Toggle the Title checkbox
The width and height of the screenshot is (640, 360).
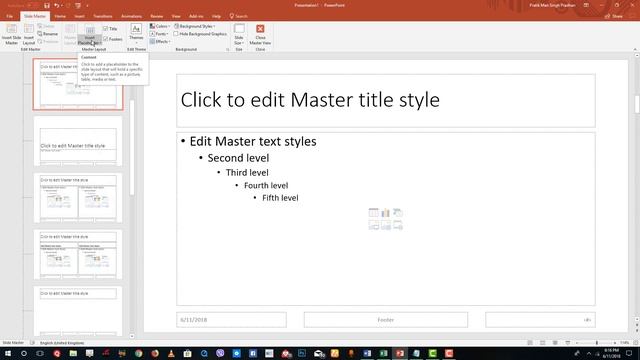(x=110, y=29)
